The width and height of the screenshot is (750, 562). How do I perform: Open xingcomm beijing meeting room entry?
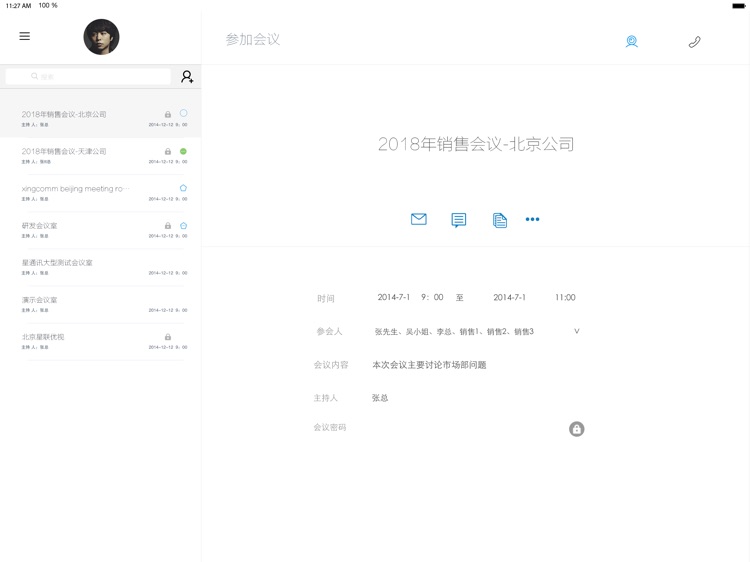click(100, 193)
